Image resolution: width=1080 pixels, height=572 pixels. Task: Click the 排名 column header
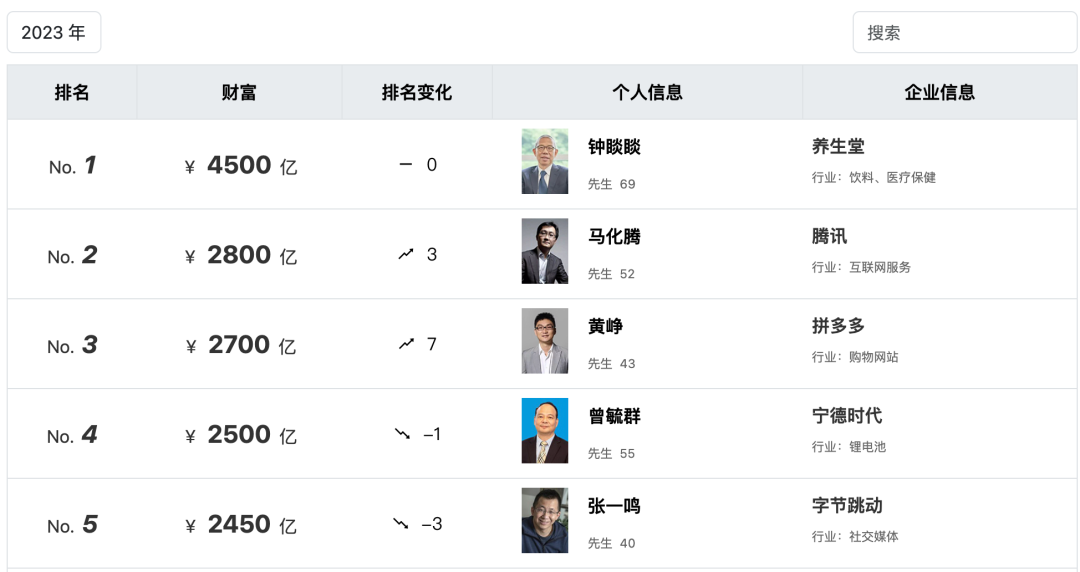click(x=72, y=93)
